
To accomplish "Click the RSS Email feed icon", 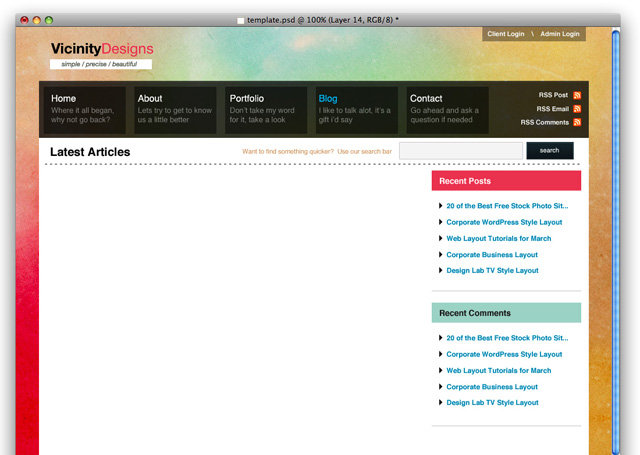I will 577,109.
